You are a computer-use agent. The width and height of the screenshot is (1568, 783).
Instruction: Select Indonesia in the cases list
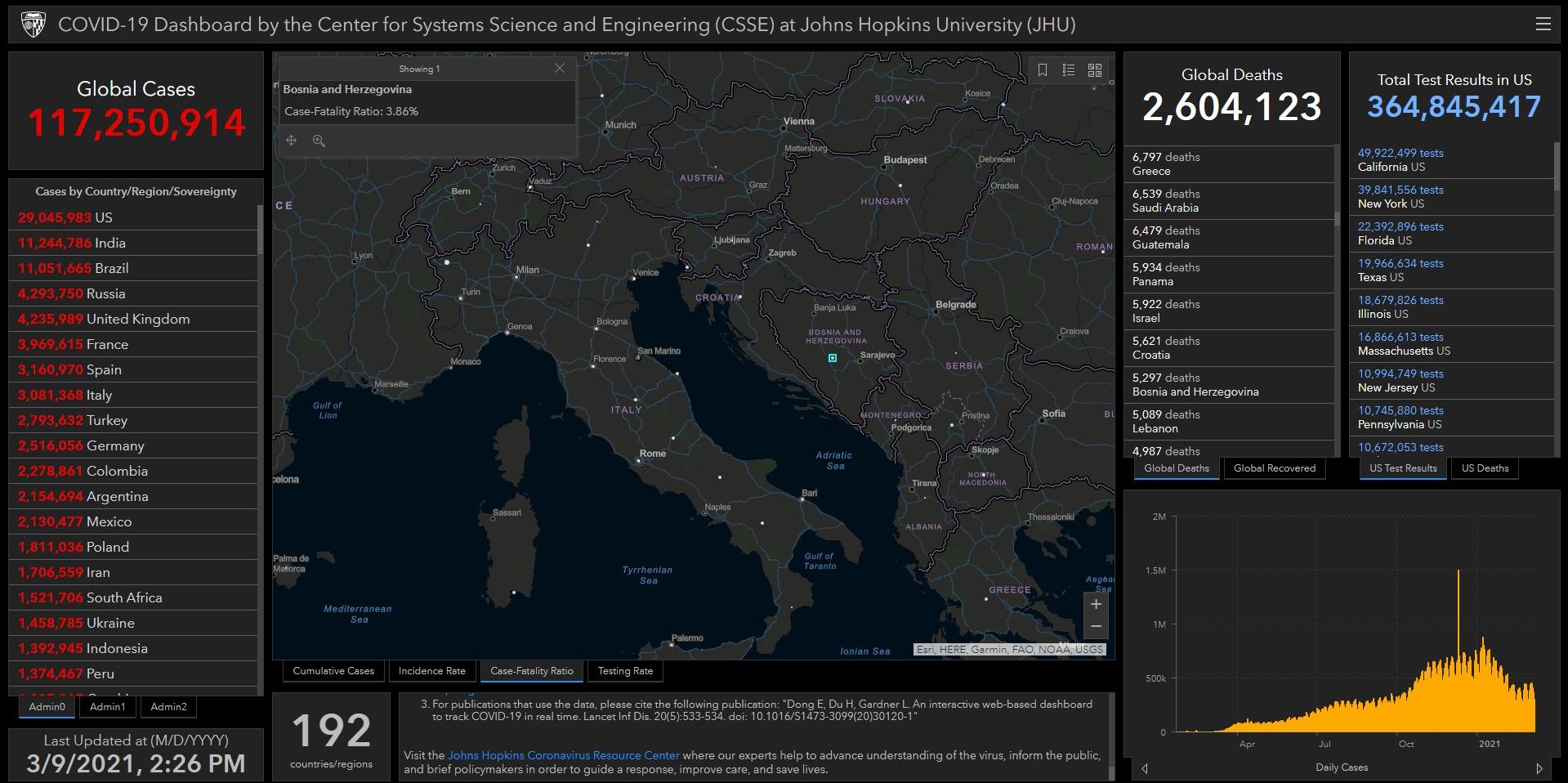coord(133,648)
